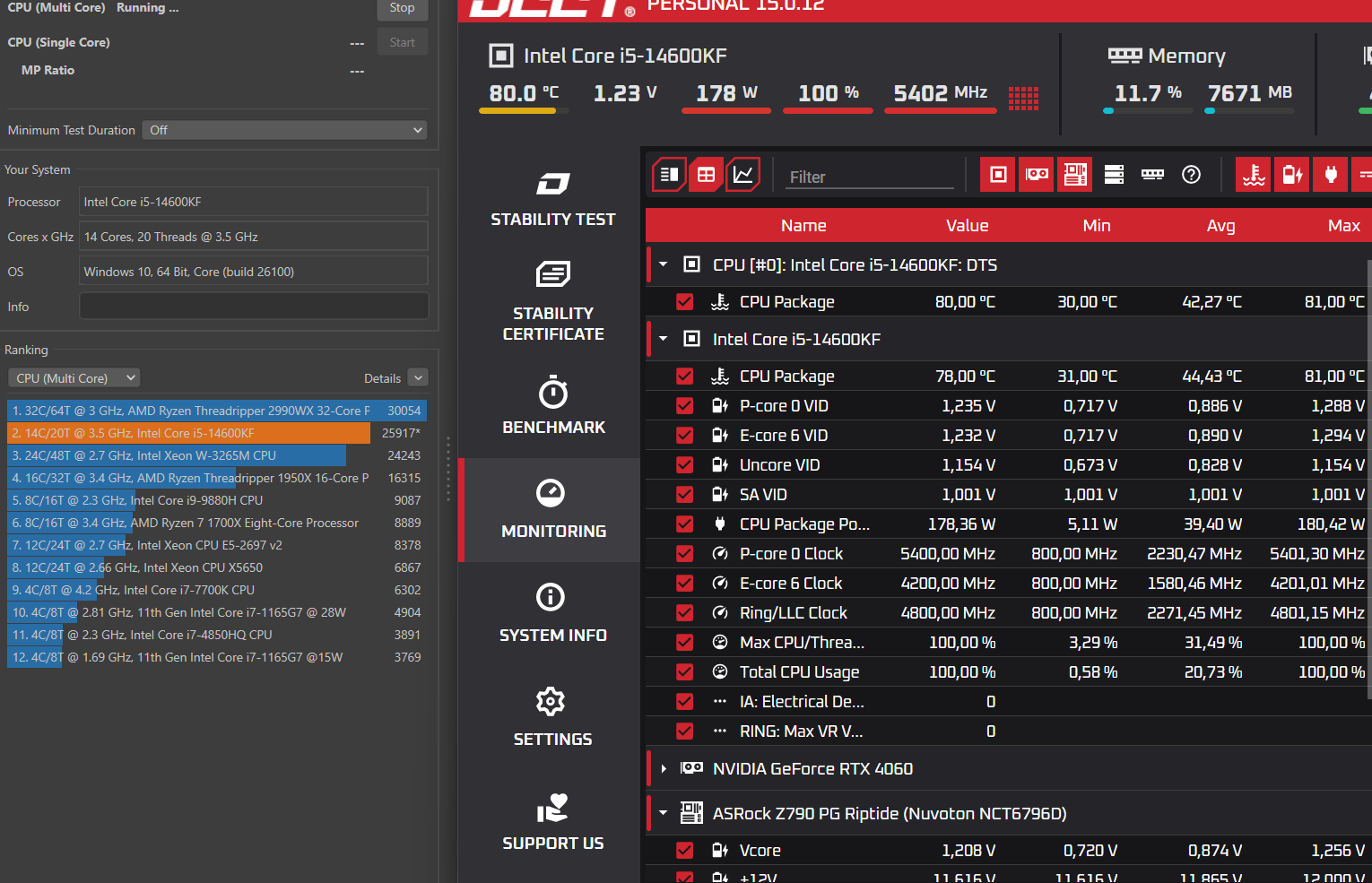Click the Memory 11.7 % usage gauge
Viewport: 1372px width, 883px height.
coord(1148,99)
